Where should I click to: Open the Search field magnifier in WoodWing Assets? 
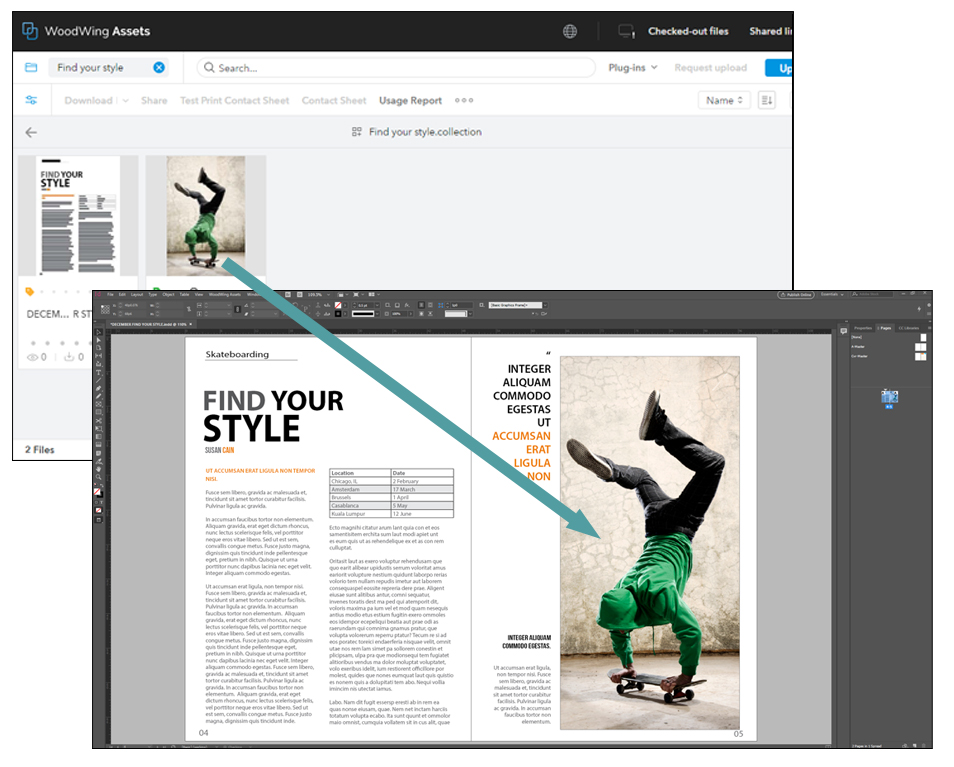[x=208, y=68]
